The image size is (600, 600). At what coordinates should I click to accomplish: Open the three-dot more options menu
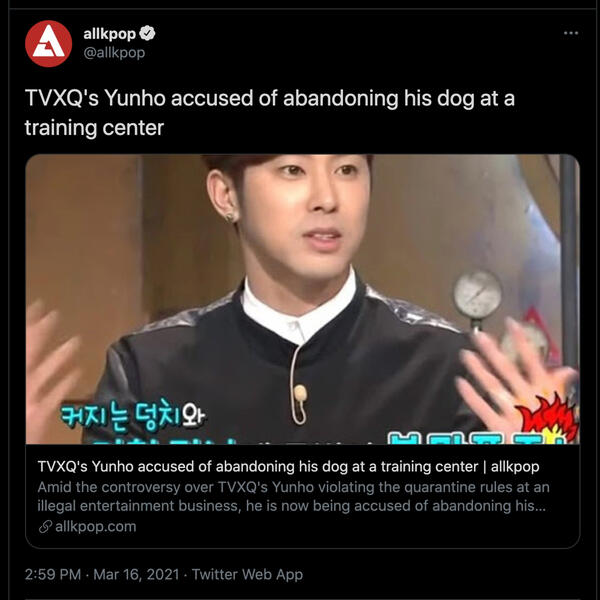(x=571, y=33)
